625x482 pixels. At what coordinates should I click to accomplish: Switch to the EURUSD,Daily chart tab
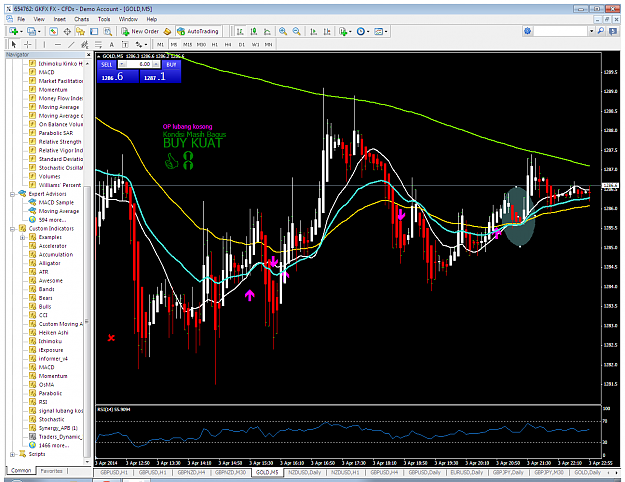(466, 472)
